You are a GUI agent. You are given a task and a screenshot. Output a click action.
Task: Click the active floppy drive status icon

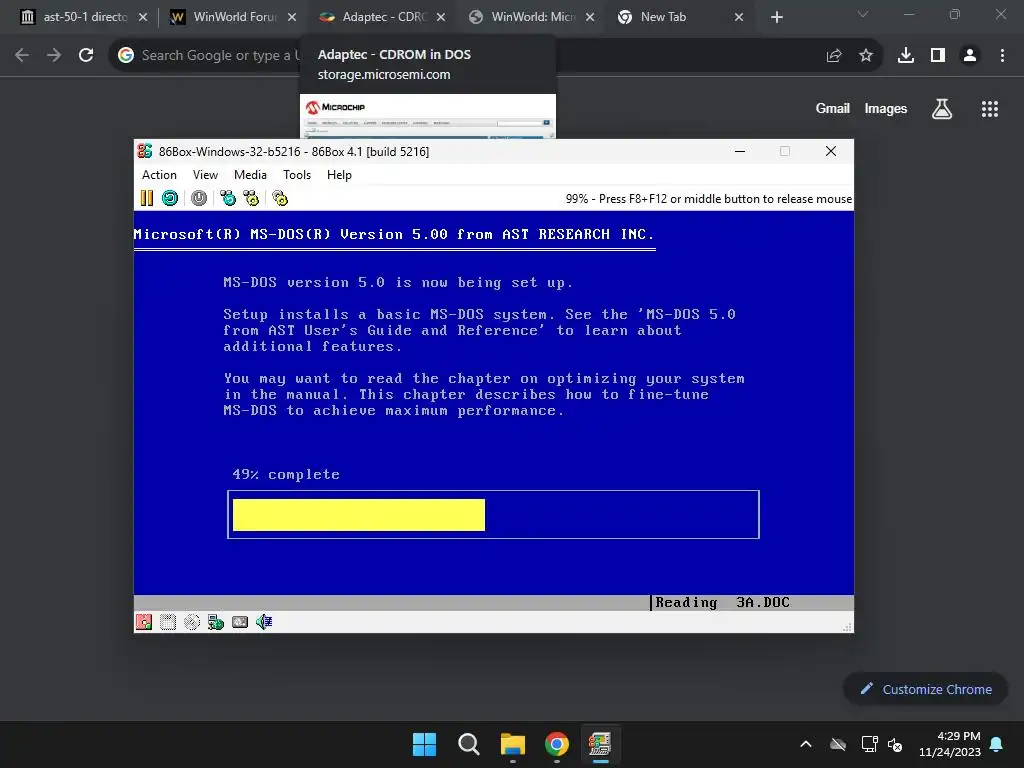[x=144, y=622]
